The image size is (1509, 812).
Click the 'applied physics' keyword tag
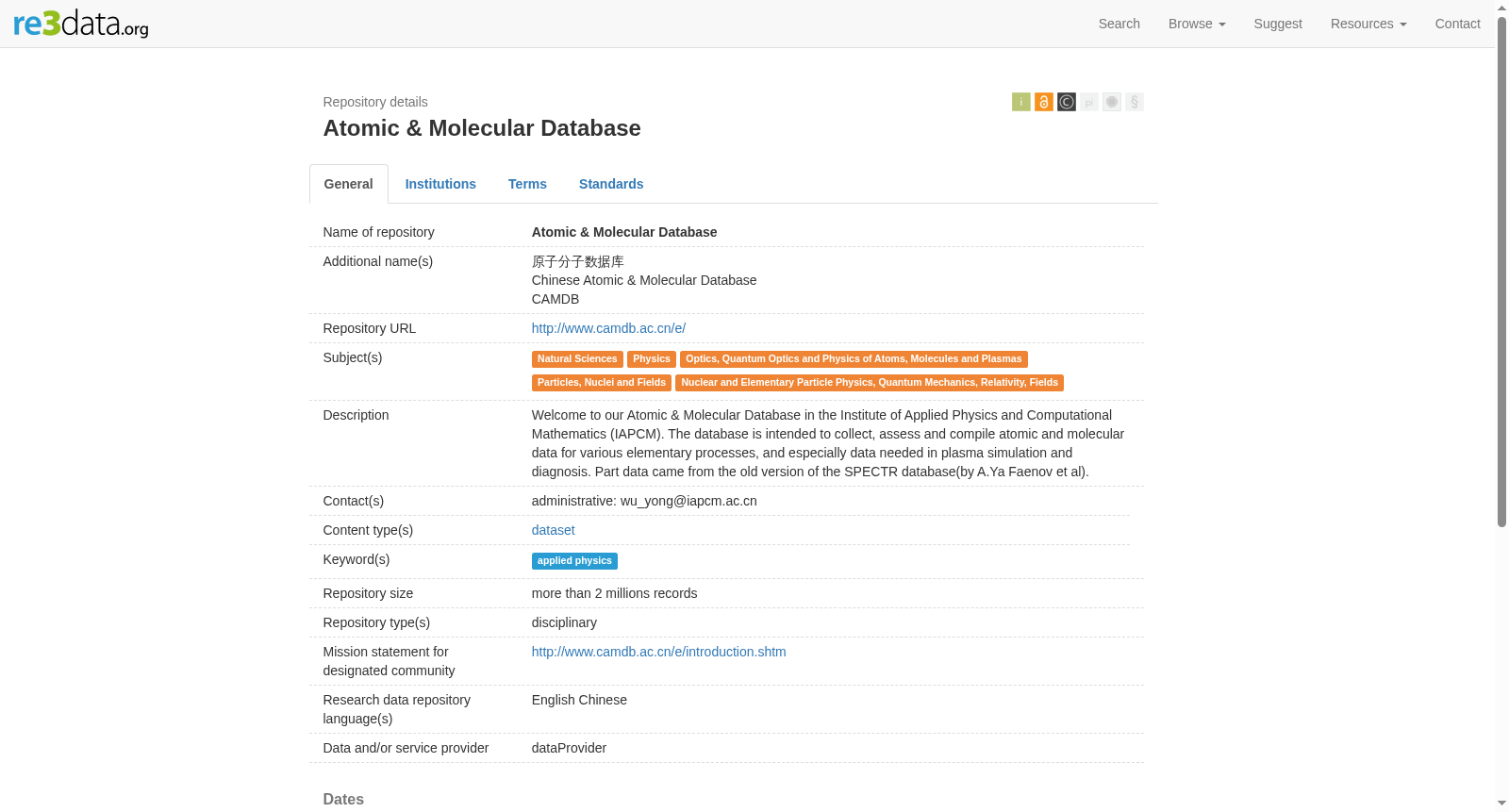pyautogui.click(x=574, y=561)
